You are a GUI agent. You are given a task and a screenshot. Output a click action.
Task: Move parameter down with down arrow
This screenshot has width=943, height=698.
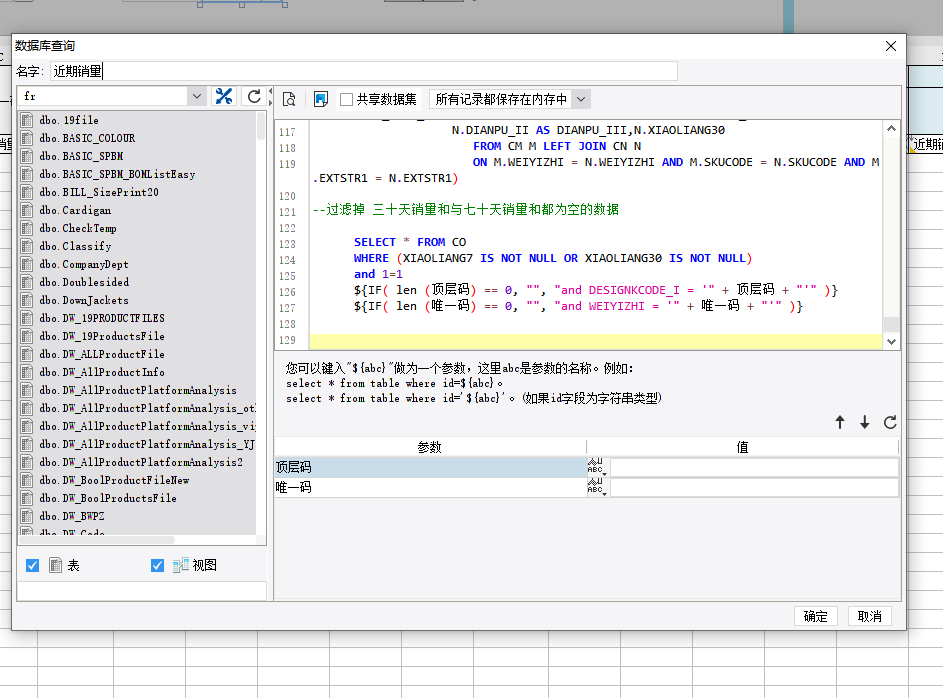865,422
